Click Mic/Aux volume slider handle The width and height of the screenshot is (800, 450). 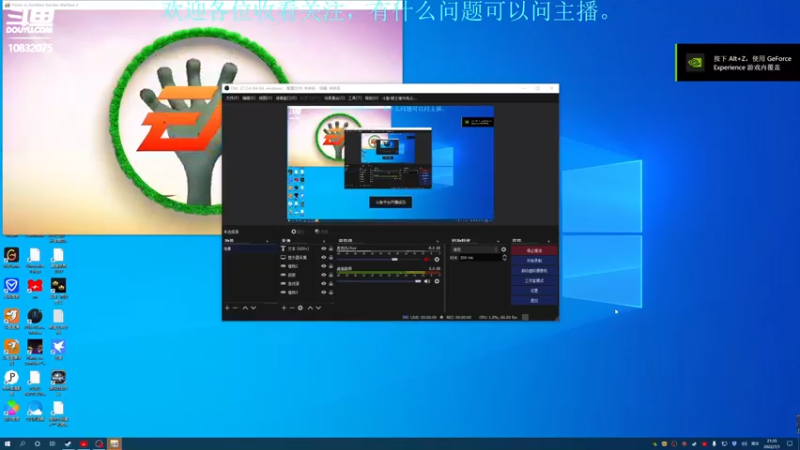pyautogui.click(x=394, y=259)
